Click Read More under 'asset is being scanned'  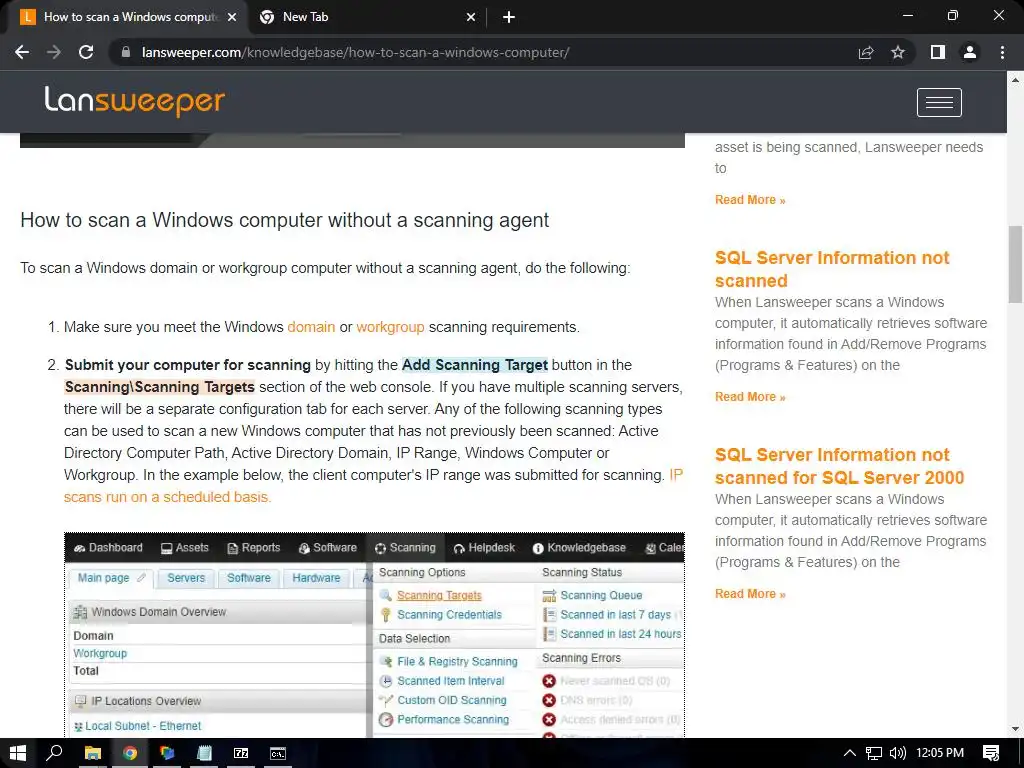(x=750, y=200)
